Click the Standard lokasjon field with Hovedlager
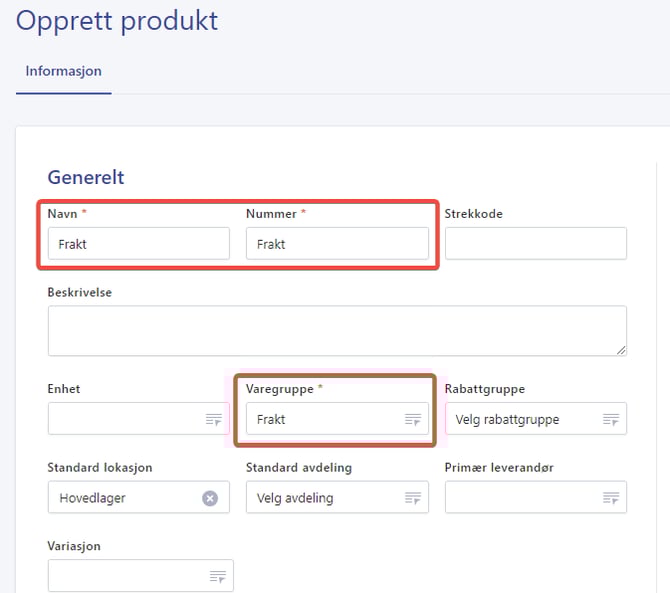This screenshot has height=593, width=670. pyautogui.click(x=120, y=498)
